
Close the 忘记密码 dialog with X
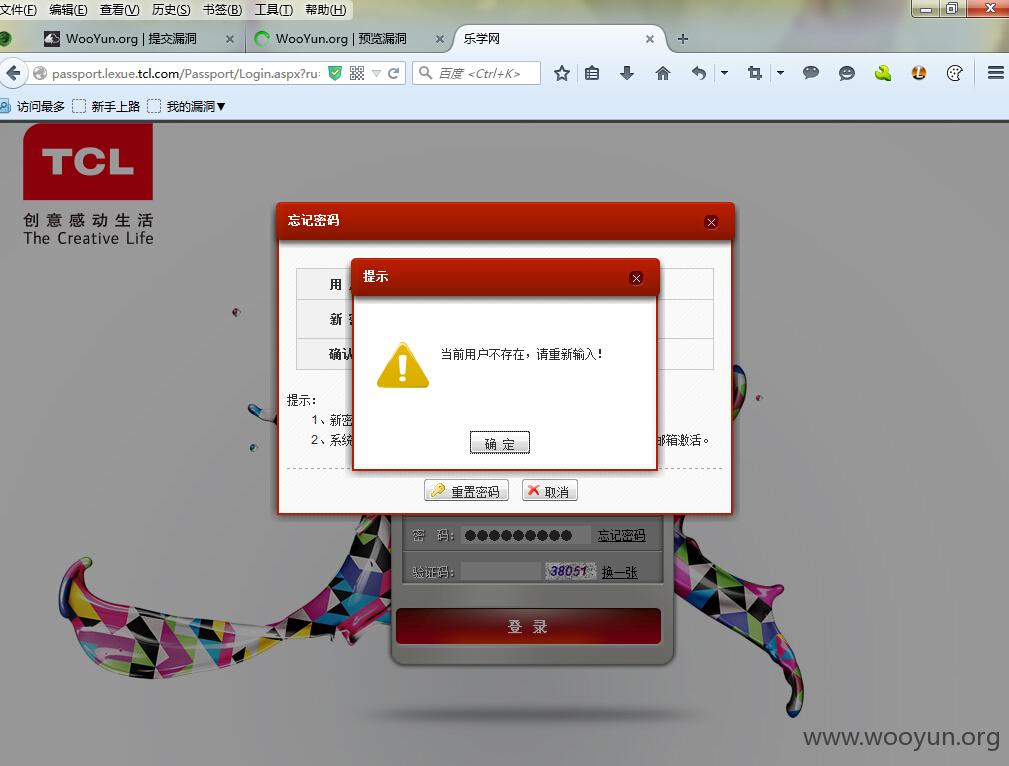pos(711,222)
